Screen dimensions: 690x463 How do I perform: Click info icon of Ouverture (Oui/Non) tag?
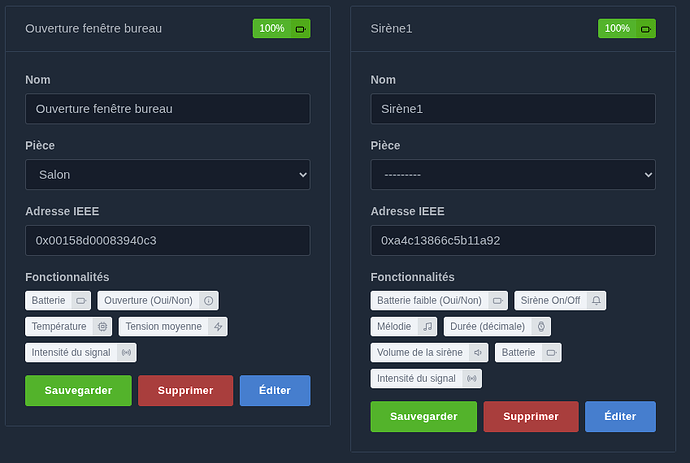209,301
